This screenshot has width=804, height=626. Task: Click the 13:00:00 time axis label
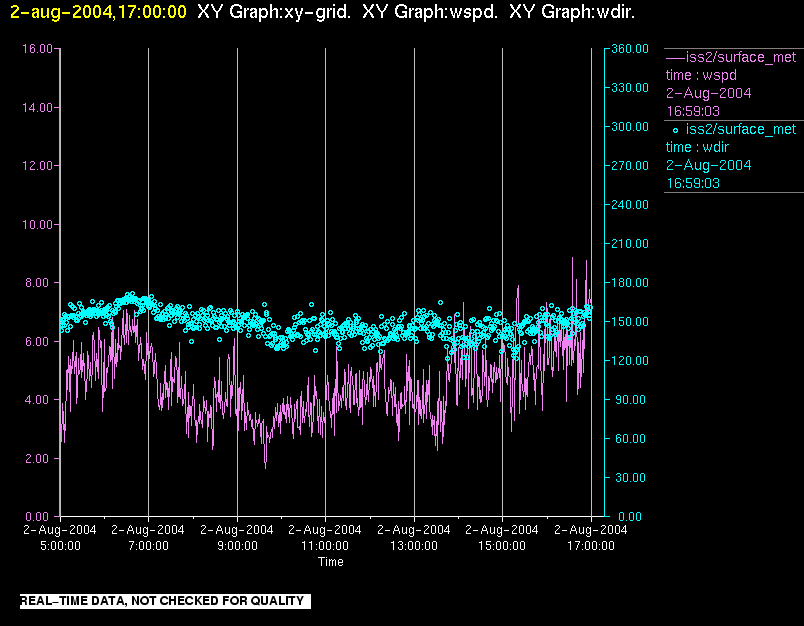coord(414,546)
